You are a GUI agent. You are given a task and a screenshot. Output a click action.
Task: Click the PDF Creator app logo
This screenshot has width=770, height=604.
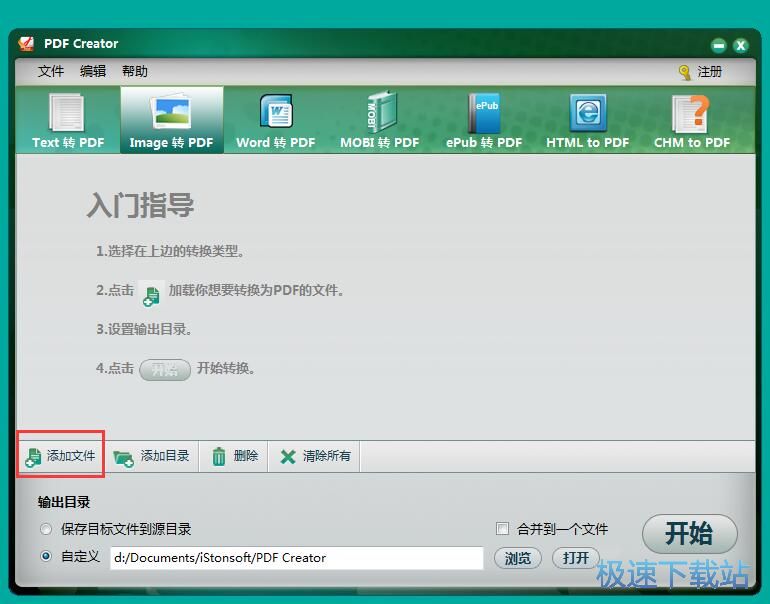(27, 43)
